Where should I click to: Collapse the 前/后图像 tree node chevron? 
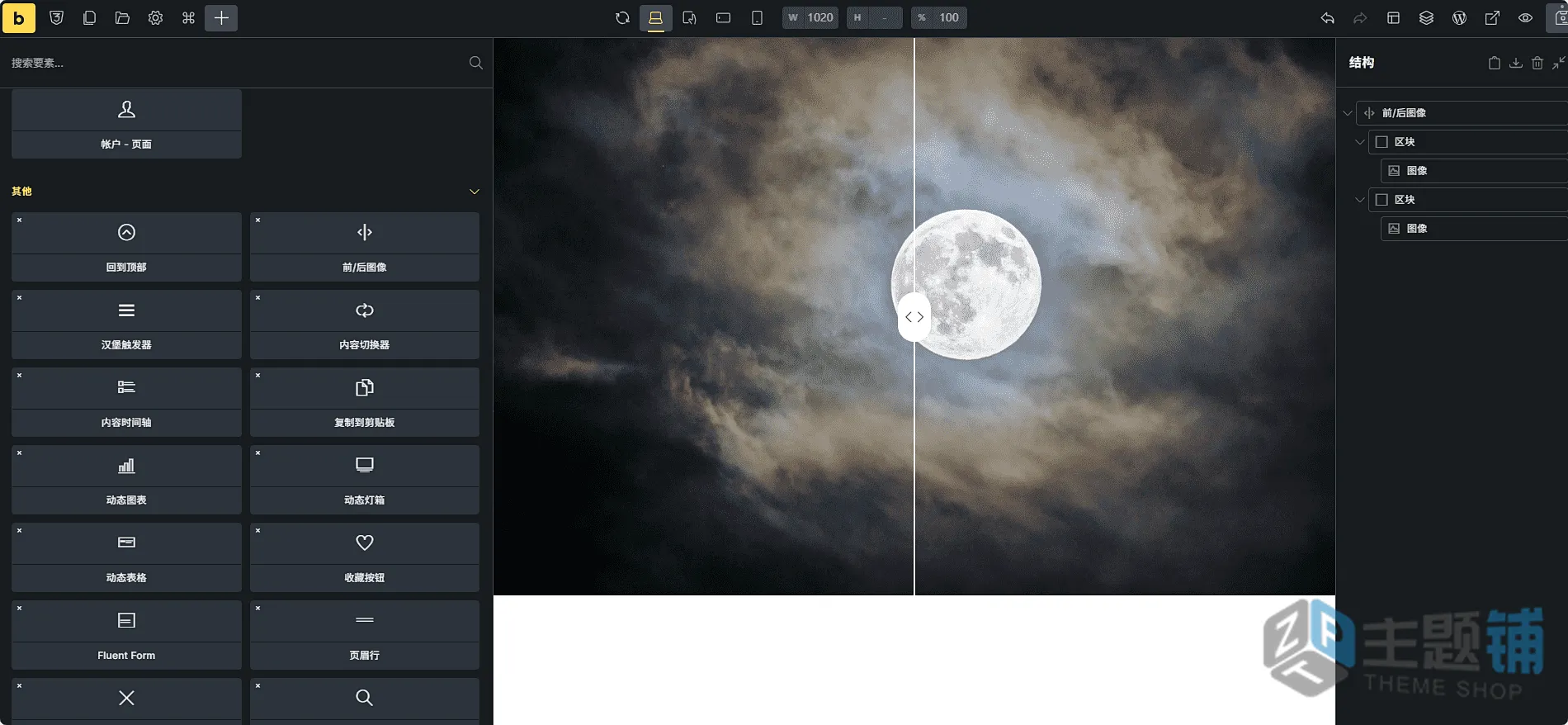1348,113
